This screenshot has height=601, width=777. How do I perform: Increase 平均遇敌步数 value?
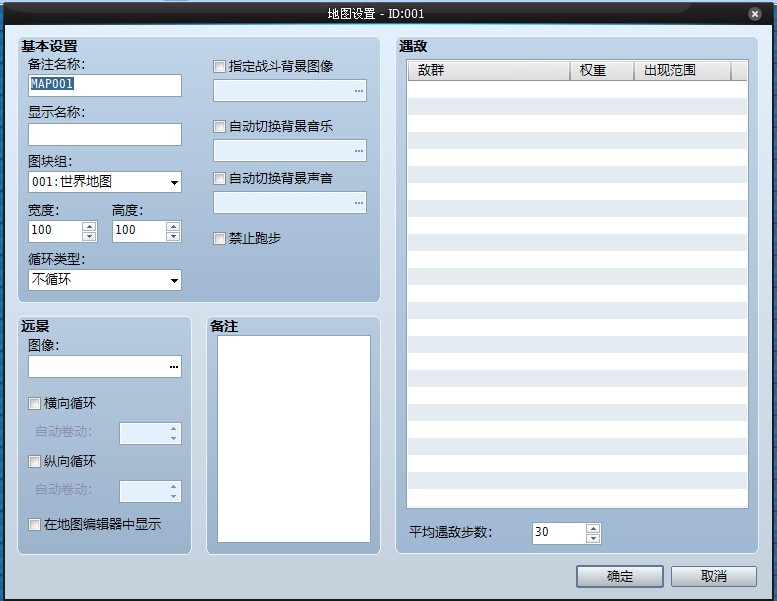593,528
